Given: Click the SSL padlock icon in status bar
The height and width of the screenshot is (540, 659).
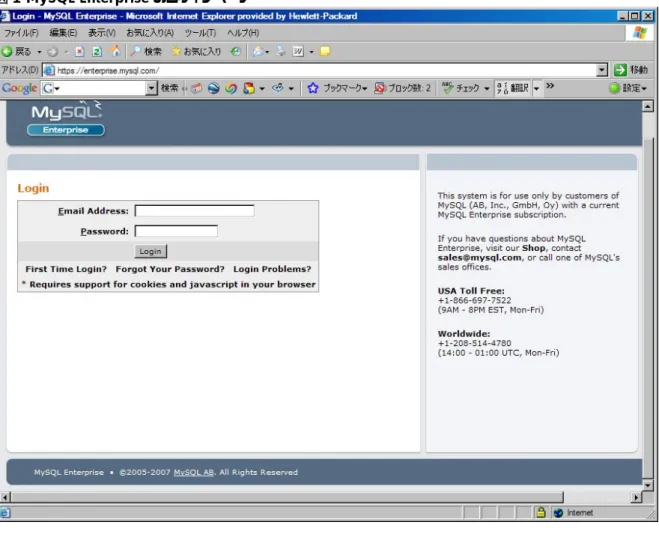Looking at the screenshot, I should [x=541, y=512].
